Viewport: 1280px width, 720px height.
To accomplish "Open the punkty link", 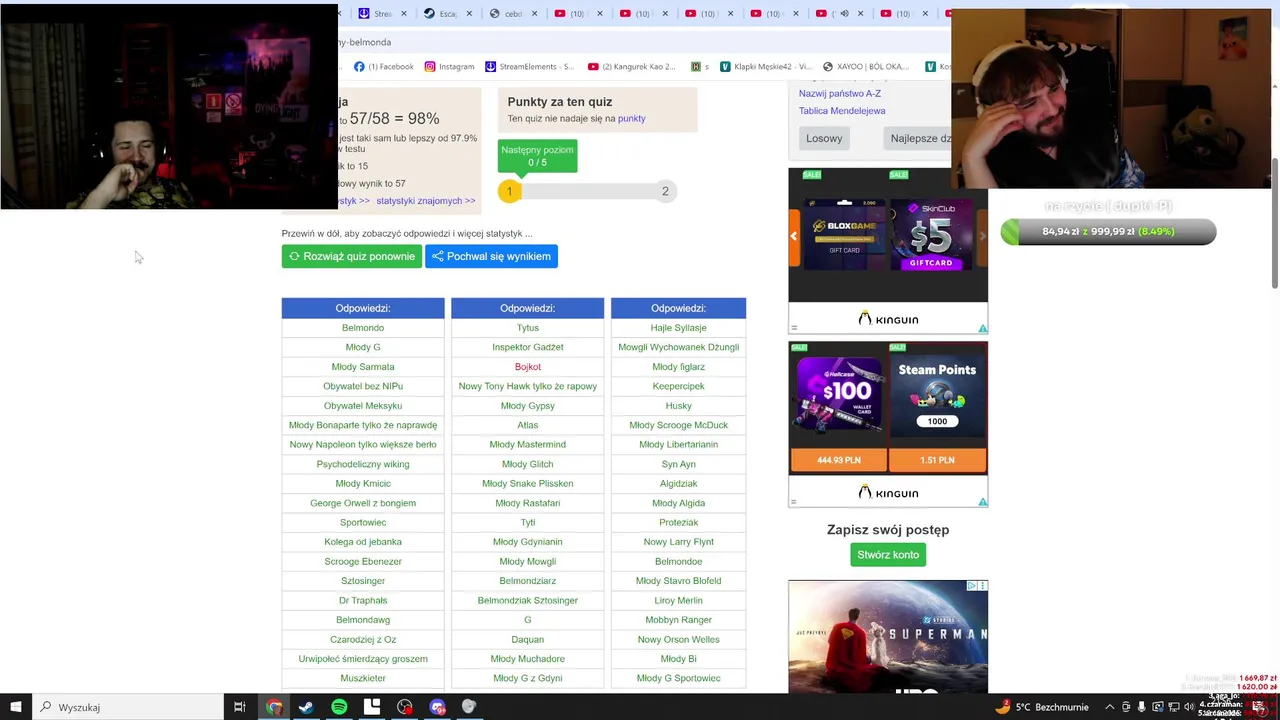I will click(x=631, y=118).
